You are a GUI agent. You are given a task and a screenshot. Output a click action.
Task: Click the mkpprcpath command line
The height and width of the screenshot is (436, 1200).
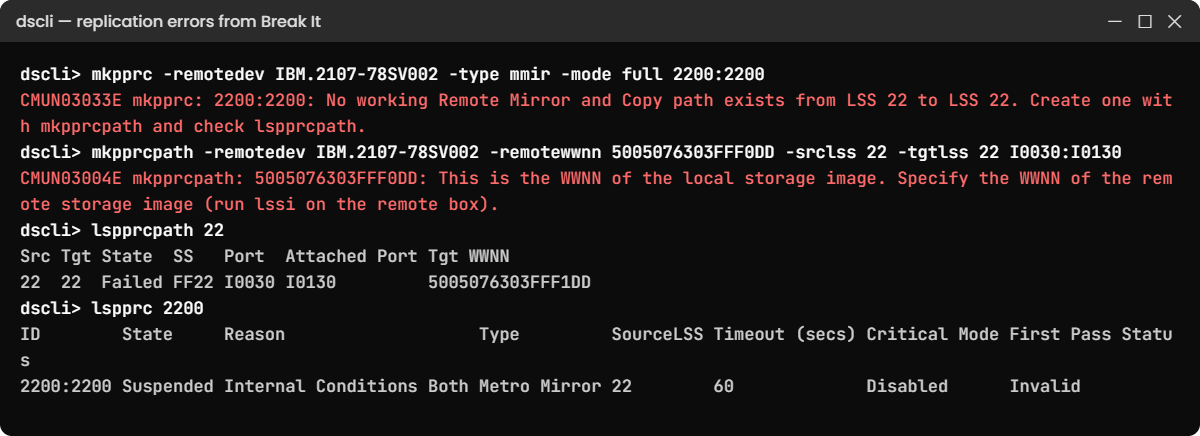coord(571,153)
